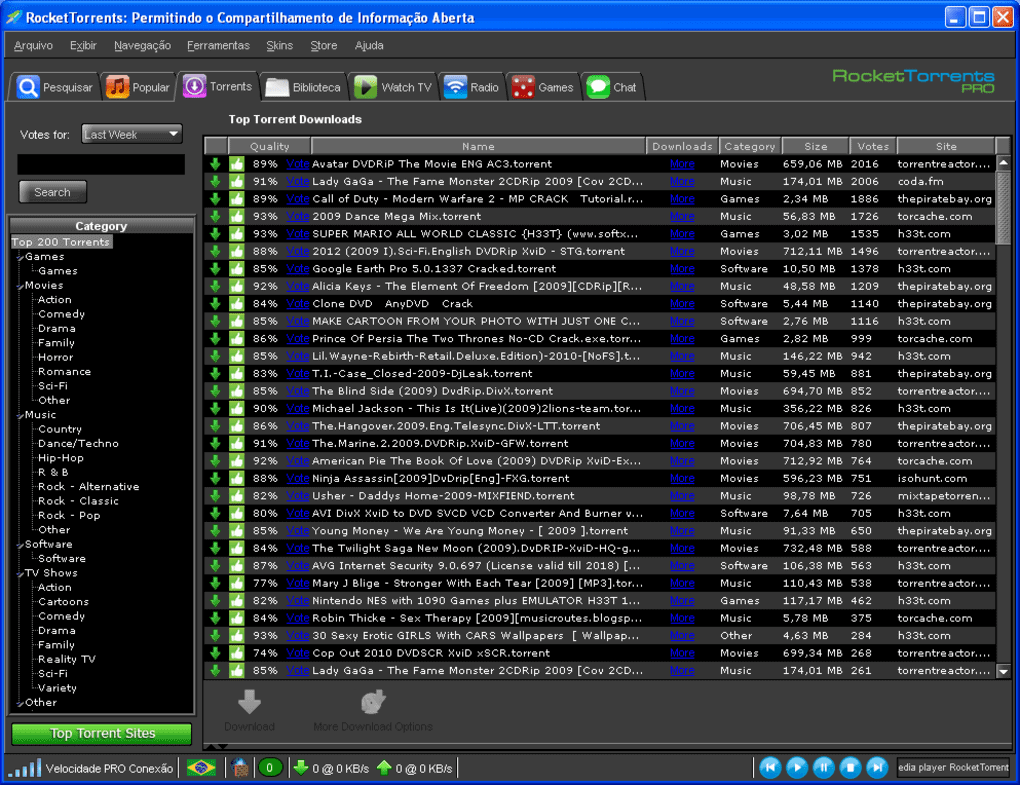Click Vote link for Google Earth Pro row
This screenshot has width=1020, height=785.
tap(297, 269)
